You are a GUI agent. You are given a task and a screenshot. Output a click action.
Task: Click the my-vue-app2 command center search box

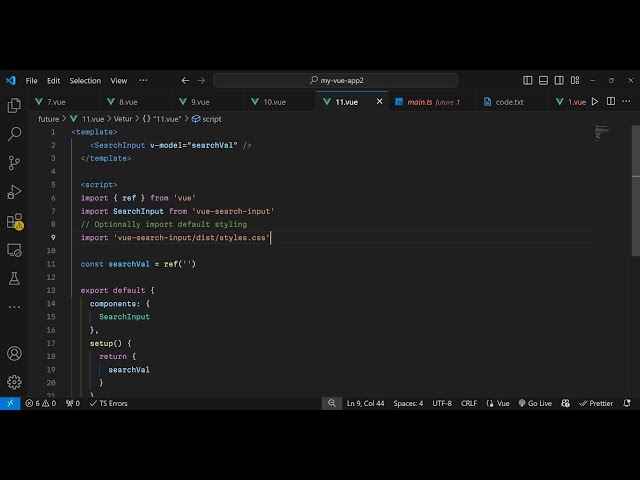coord(335,80)
